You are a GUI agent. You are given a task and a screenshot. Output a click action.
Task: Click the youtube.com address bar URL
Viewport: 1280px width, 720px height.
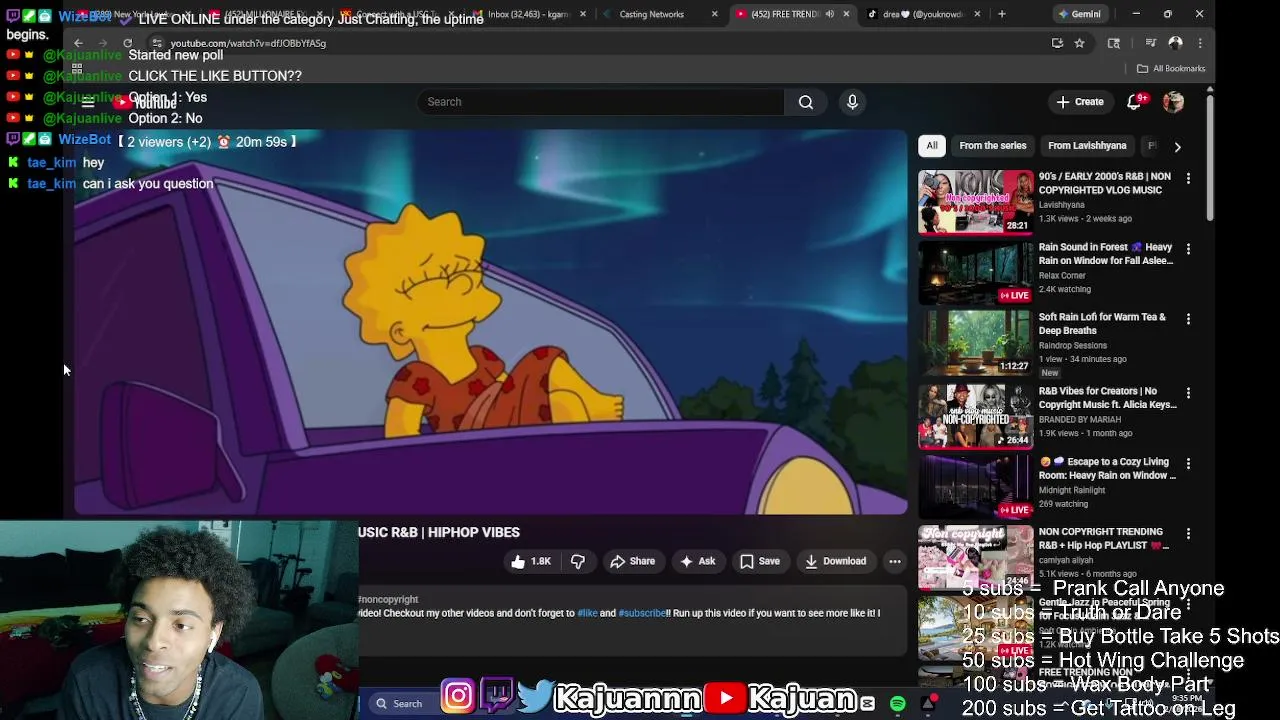[248, 43]
